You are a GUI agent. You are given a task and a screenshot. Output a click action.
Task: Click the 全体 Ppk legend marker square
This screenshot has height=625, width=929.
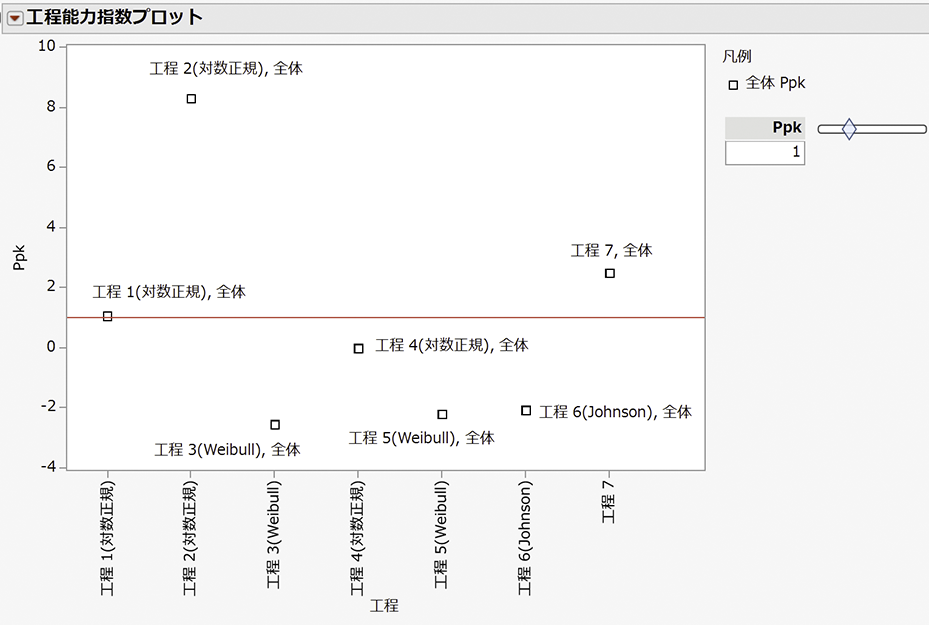733,85
